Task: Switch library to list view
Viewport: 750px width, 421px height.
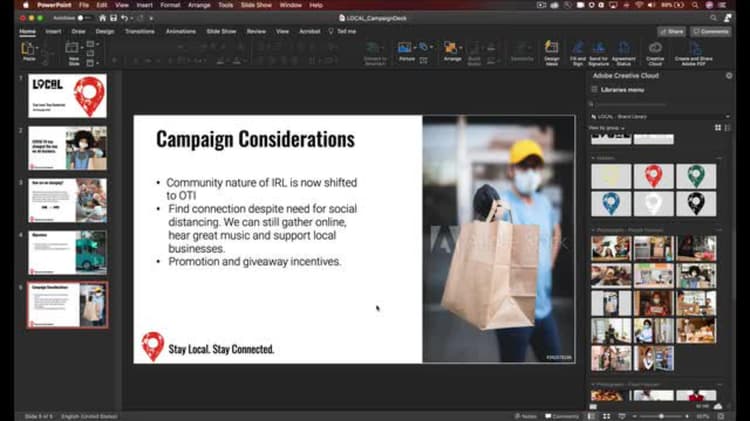Action: (727, 127)
